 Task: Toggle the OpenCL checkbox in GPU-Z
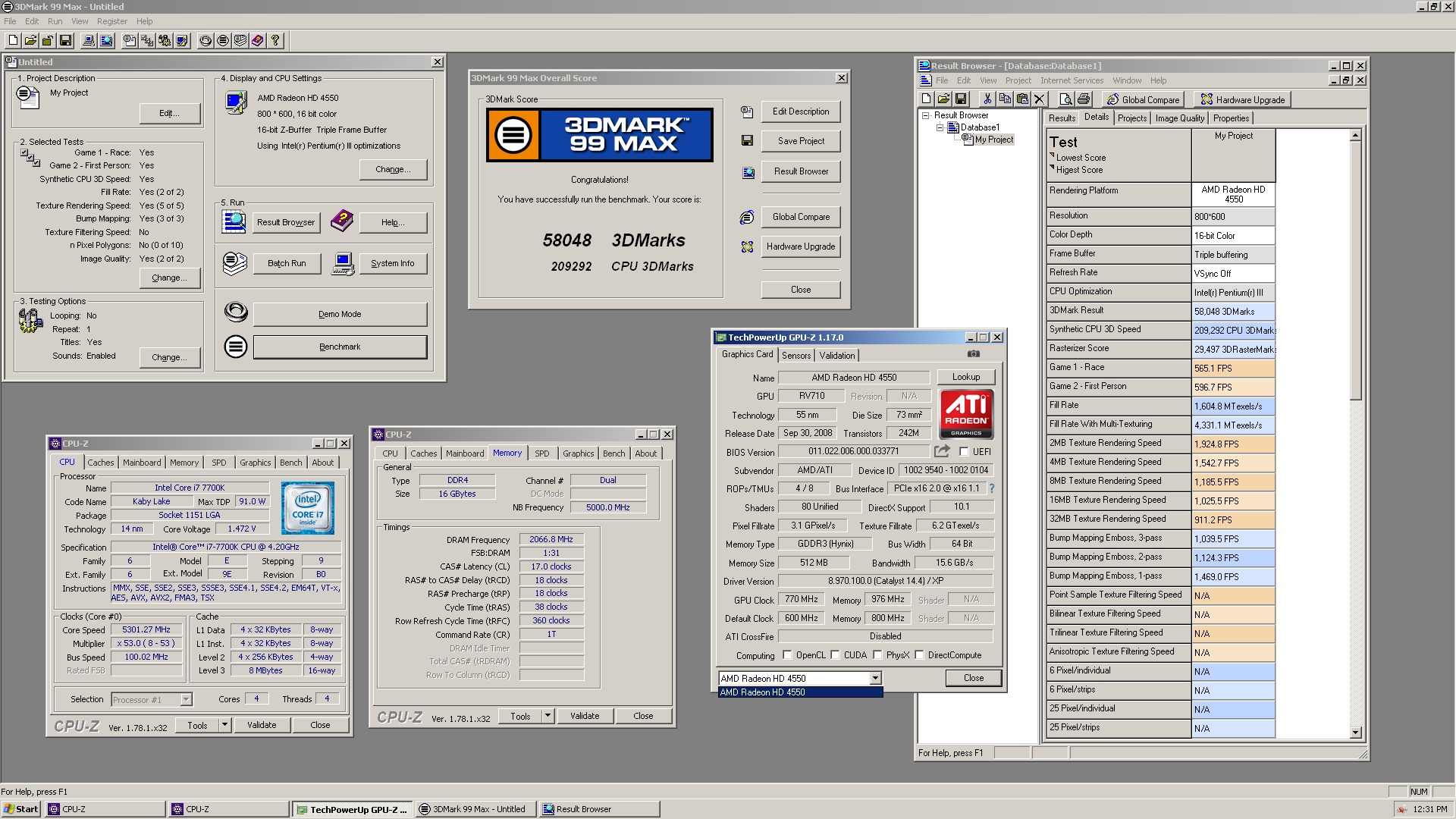click(x=787, y=655)
